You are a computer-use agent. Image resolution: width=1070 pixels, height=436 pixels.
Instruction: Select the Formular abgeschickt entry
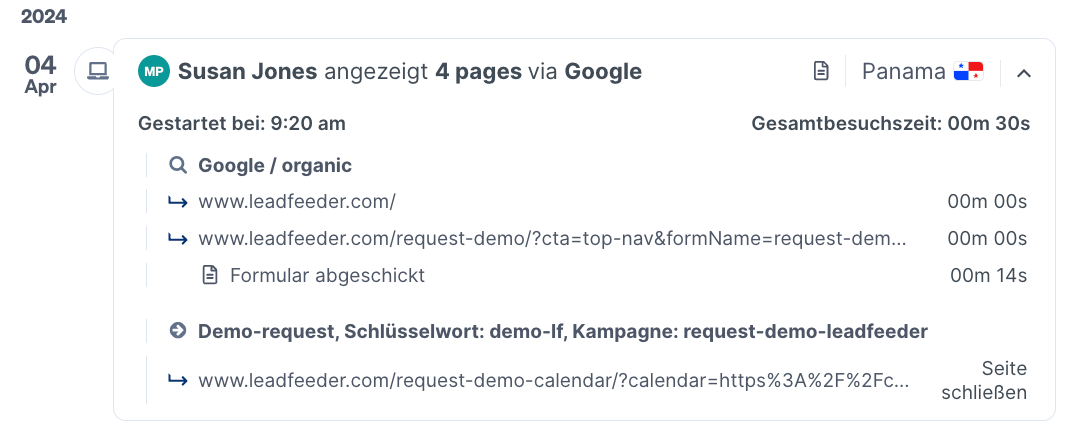click(328, 276)
